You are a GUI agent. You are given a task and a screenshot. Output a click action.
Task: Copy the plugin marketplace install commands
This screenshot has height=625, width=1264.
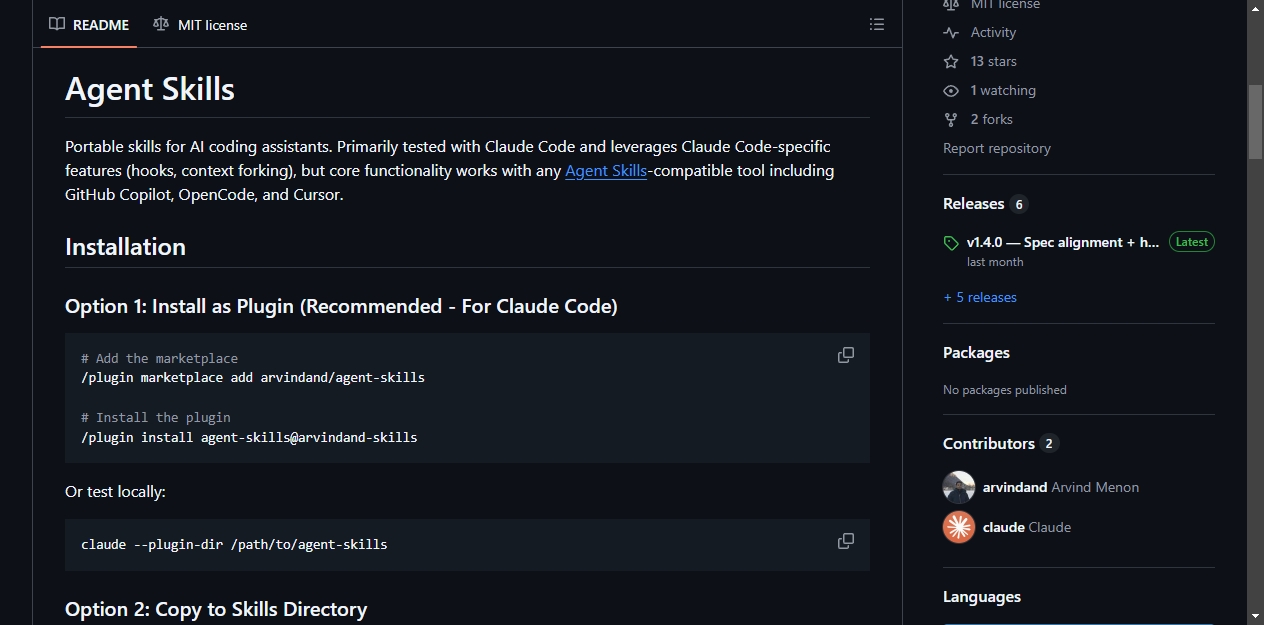coord(846,355)
